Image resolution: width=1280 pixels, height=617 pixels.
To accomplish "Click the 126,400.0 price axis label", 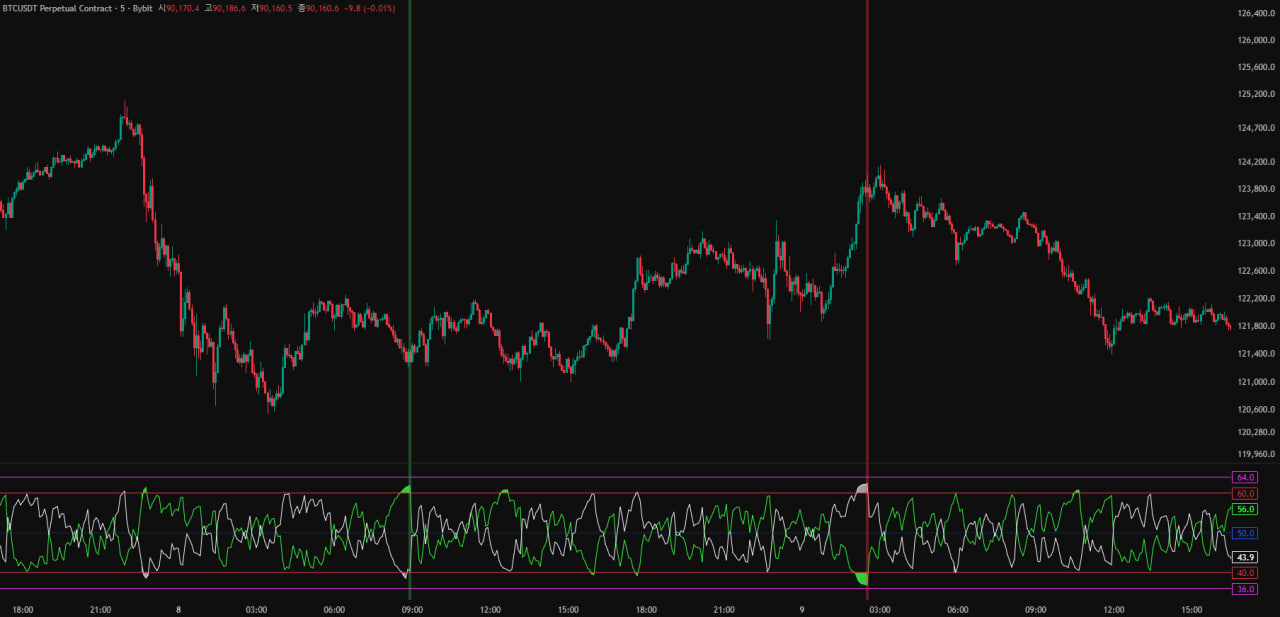I will [1254, 13].
